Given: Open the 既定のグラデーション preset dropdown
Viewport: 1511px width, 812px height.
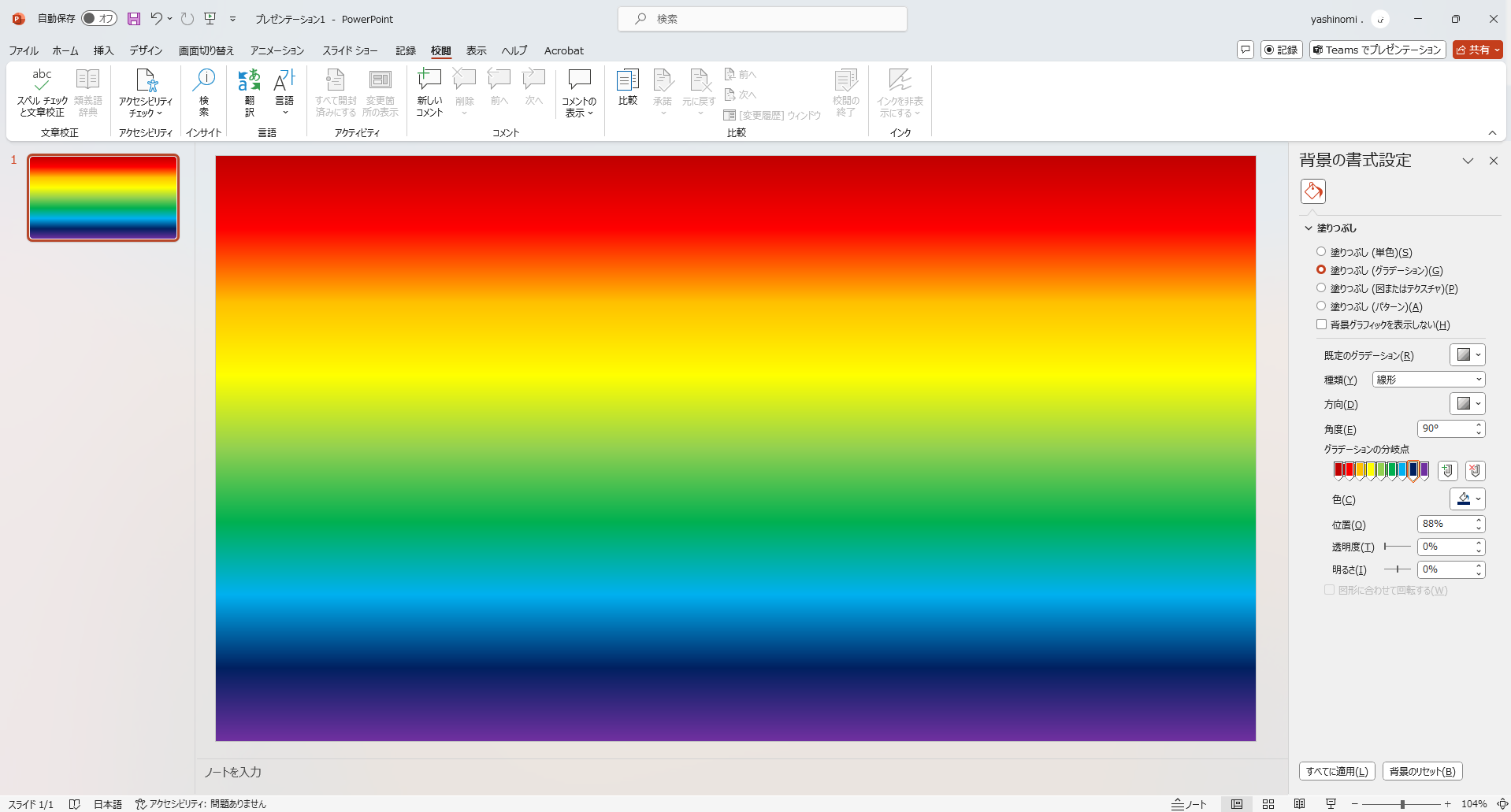Looking at the screenshot, I should pos(1468,355).
